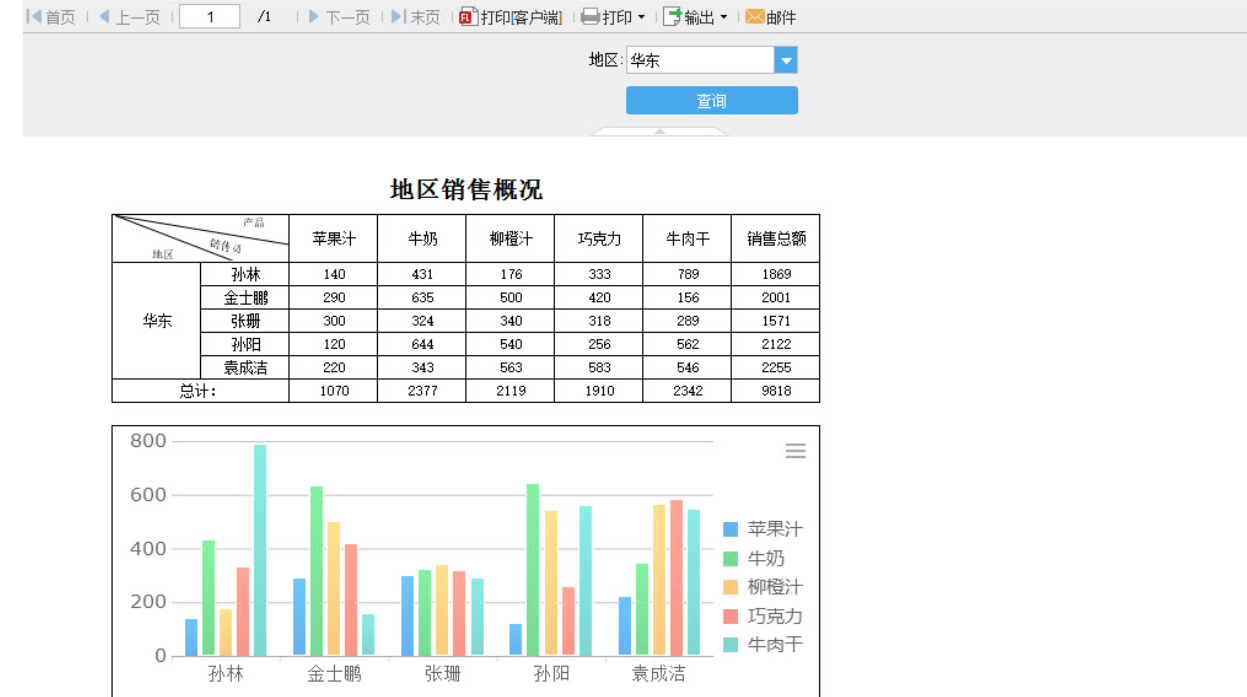Viewport: 1247px width, 697px height.
Task: Click the export (输出) icon
Action: [x=672, y=17]
